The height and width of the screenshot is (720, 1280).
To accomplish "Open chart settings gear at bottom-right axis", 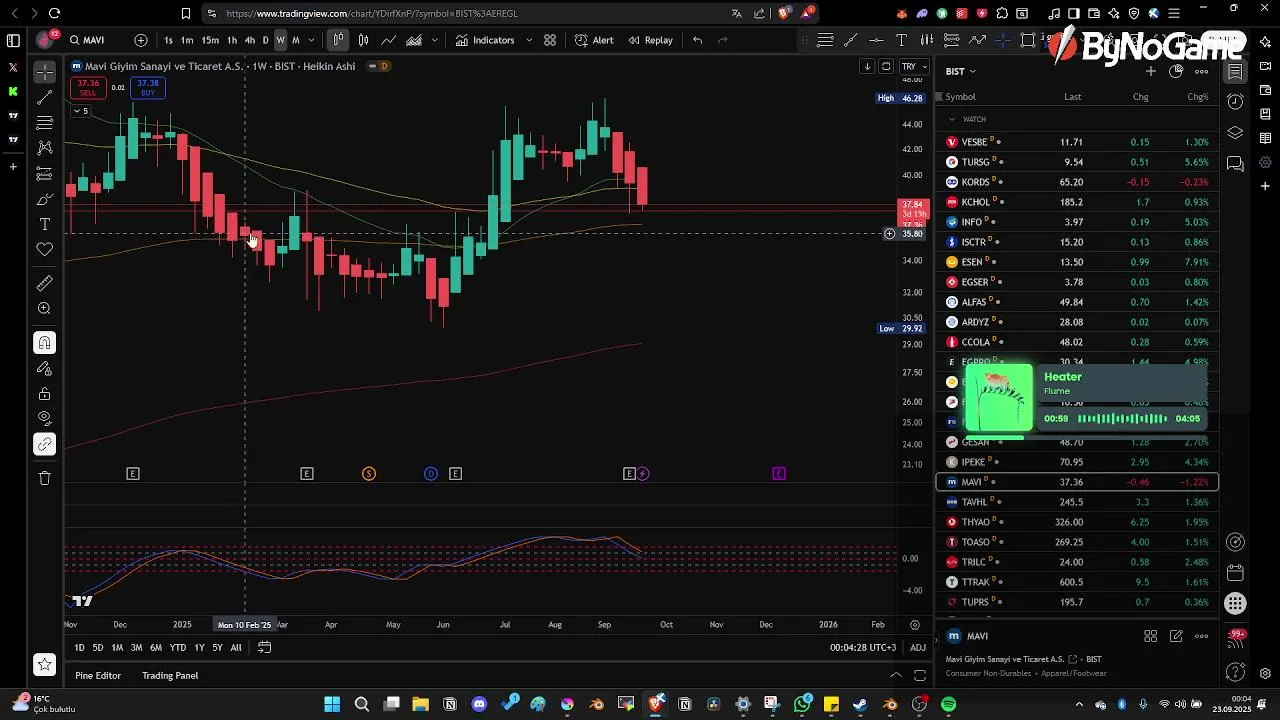I will pos(914,625).
